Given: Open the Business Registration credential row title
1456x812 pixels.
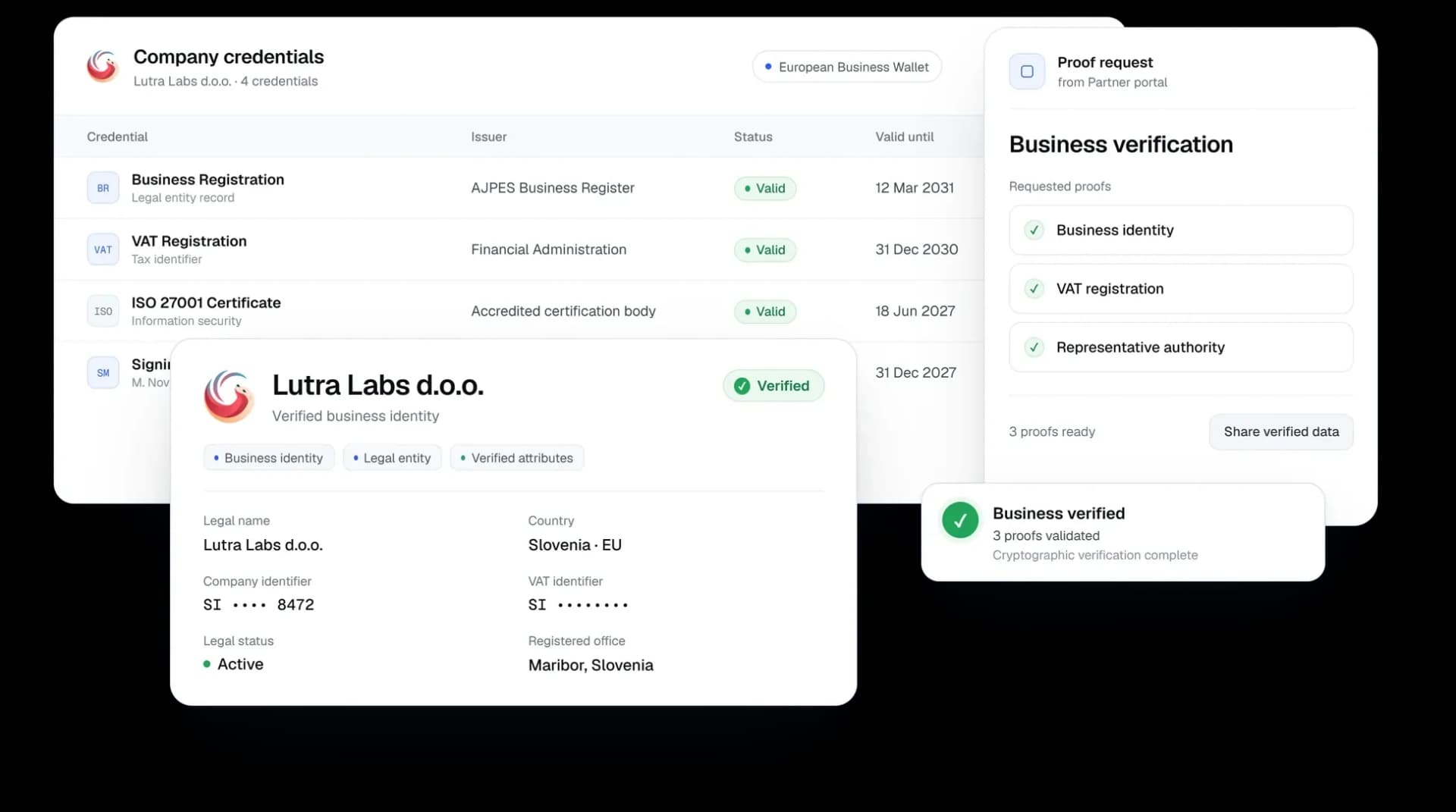Looking at the screenshot, I should pos(208,180).
